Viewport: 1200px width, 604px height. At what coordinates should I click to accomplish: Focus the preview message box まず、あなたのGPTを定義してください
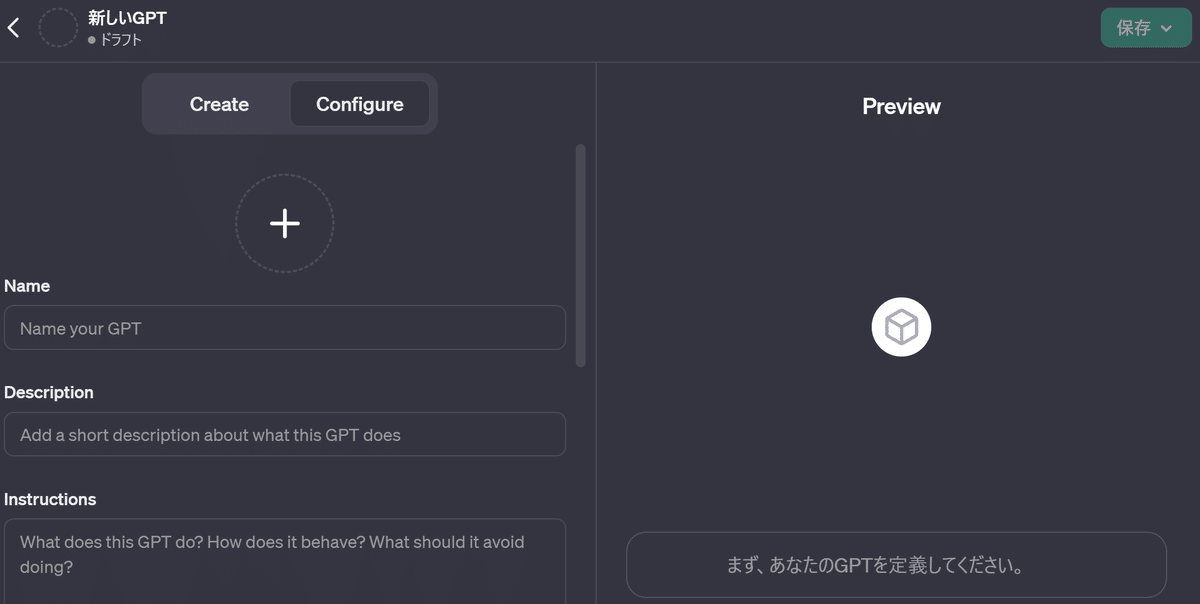pyautogui.click(x=896, y=565)
